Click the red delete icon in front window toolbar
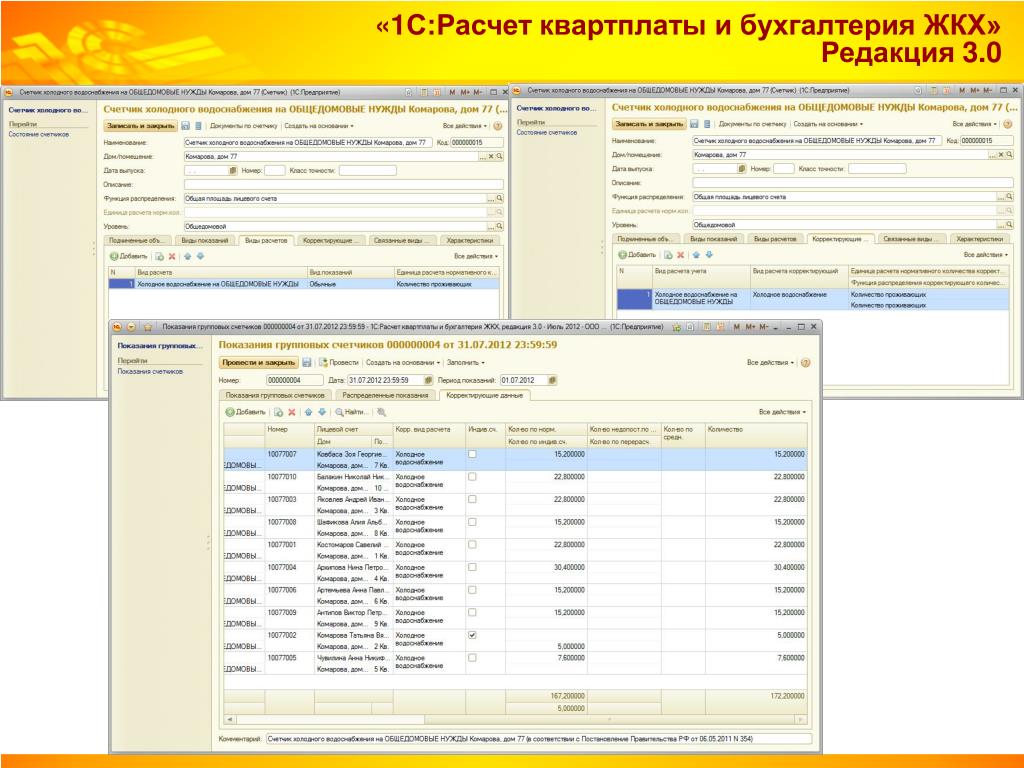The height and width of the screenshot is (768, 1024). click(x=292, y=412)
